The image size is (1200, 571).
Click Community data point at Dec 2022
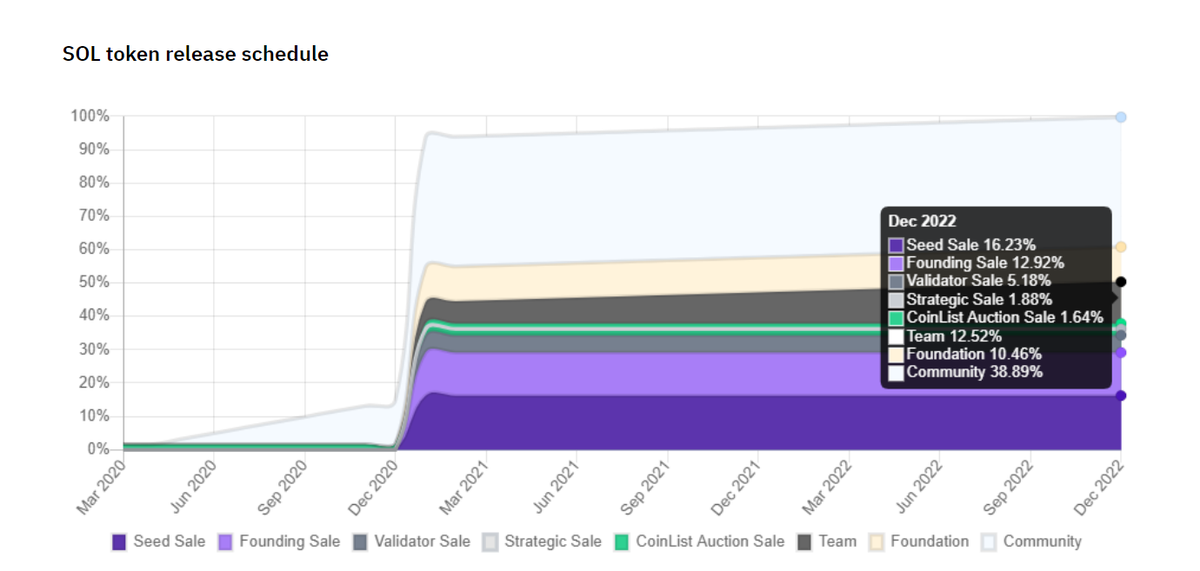click(1121, 117)
